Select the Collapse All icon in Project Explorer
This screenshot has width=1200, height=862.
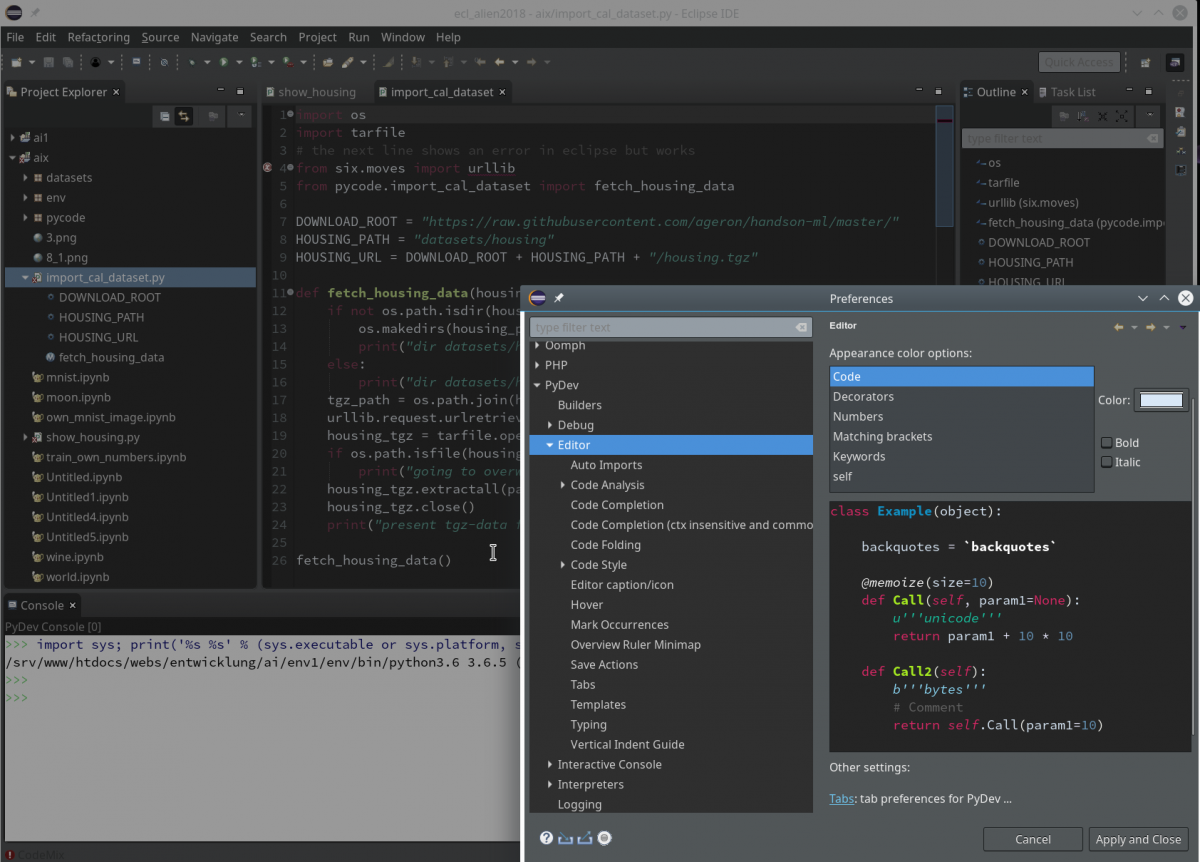click(x=163, y=116)
